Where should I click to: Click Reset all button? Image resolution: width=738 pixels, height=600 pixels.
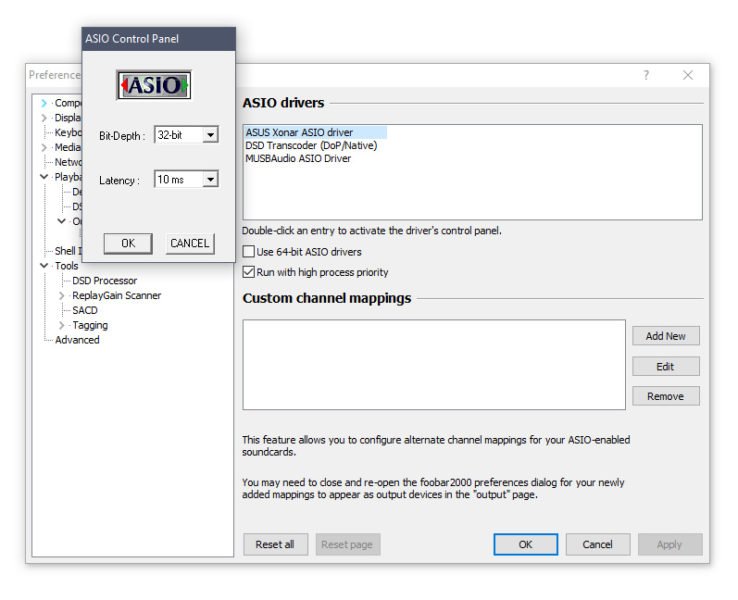tap(275, 545)
